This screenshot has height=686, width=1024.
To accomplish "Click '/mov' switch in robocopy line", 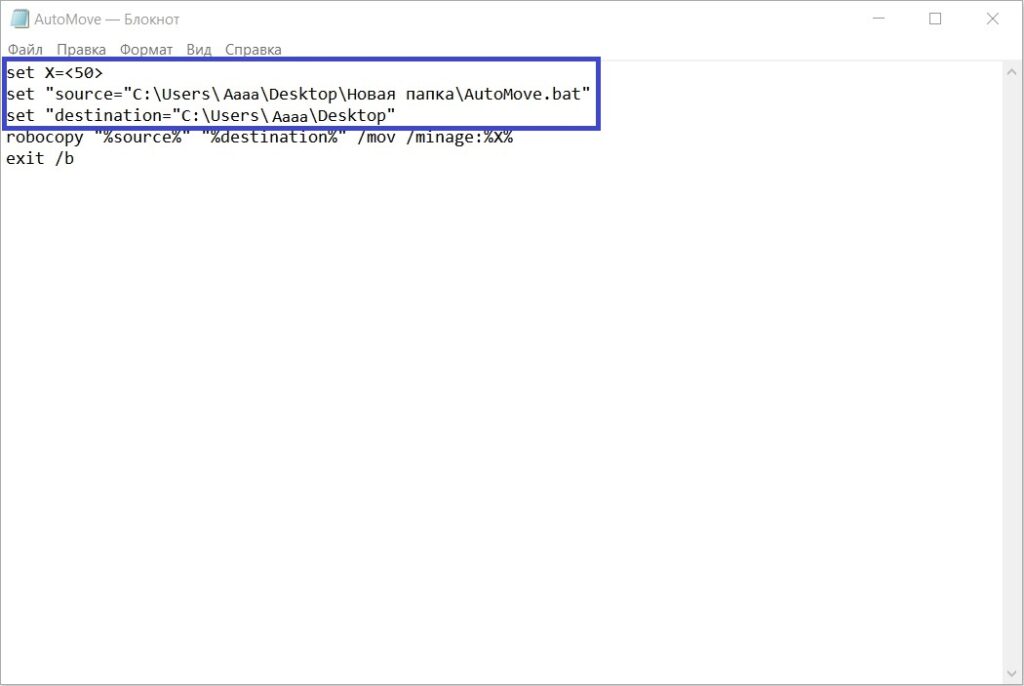I will [x=376, y=137].
